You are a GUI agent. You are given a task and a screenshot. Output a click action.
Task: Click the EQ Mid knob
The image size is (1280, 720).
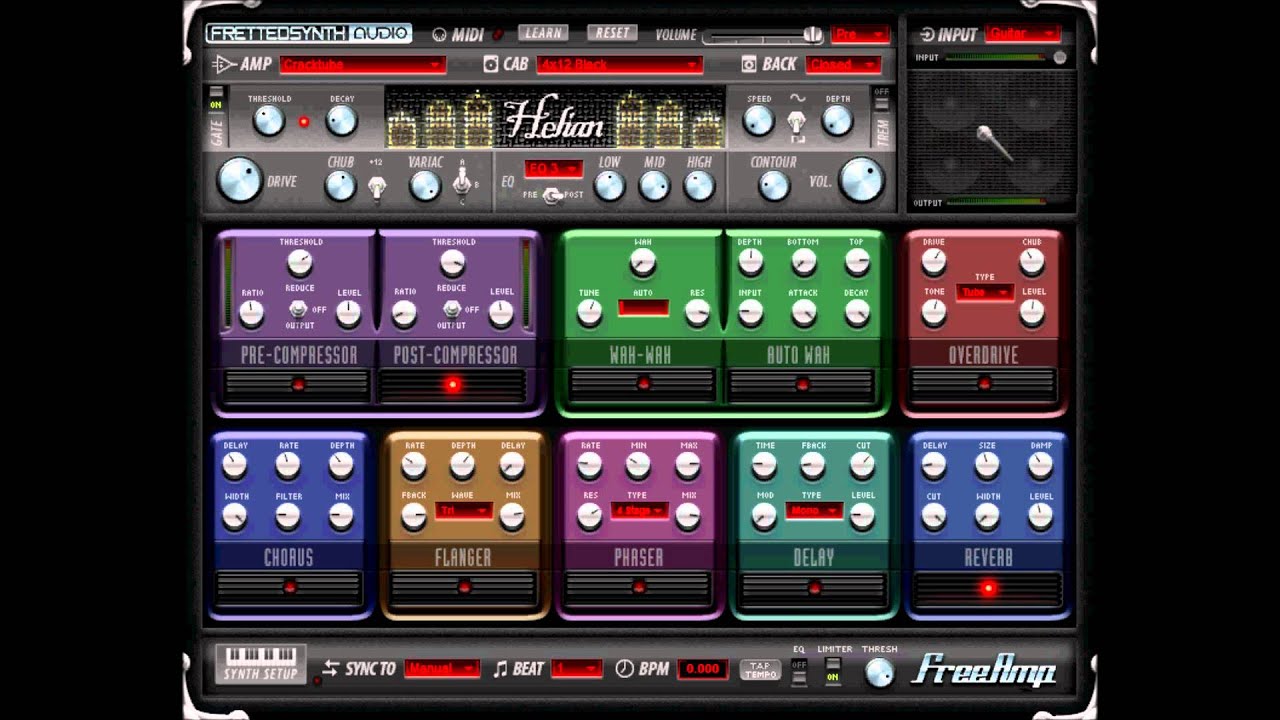click(654, 185)
